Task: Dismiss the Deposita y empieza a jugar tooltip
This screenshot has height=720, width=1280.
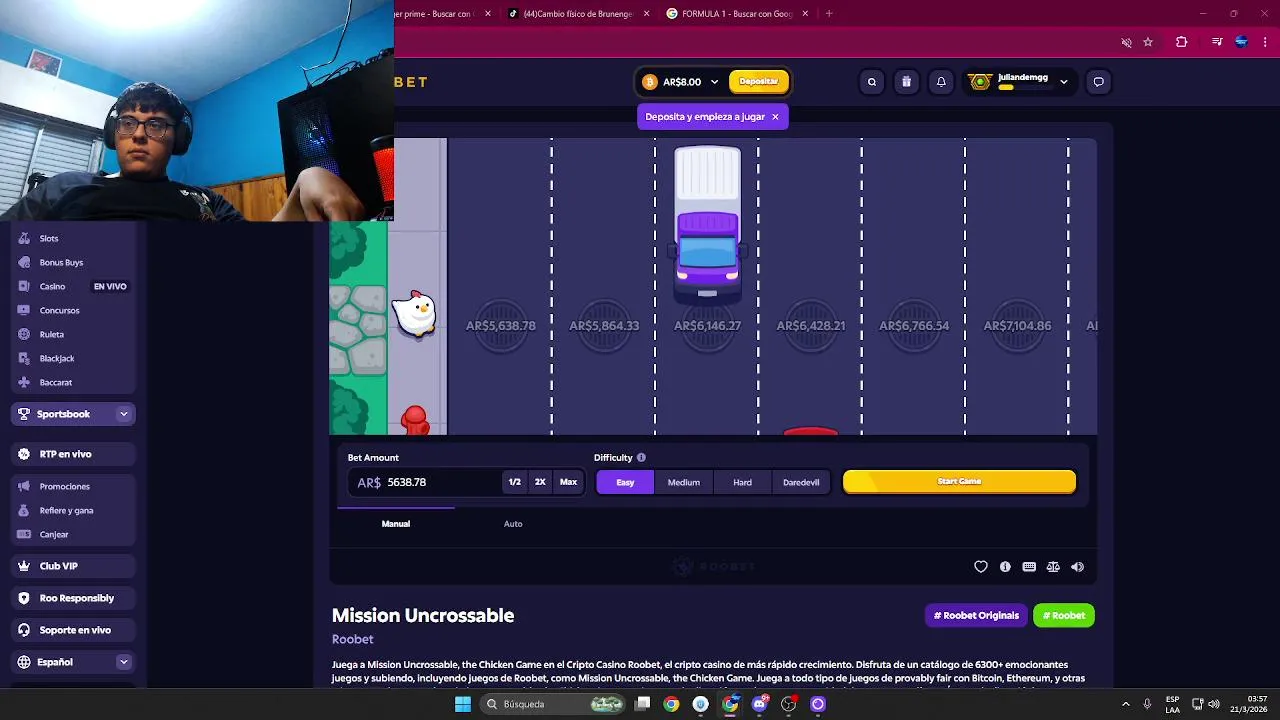Action: click(775, 117)
